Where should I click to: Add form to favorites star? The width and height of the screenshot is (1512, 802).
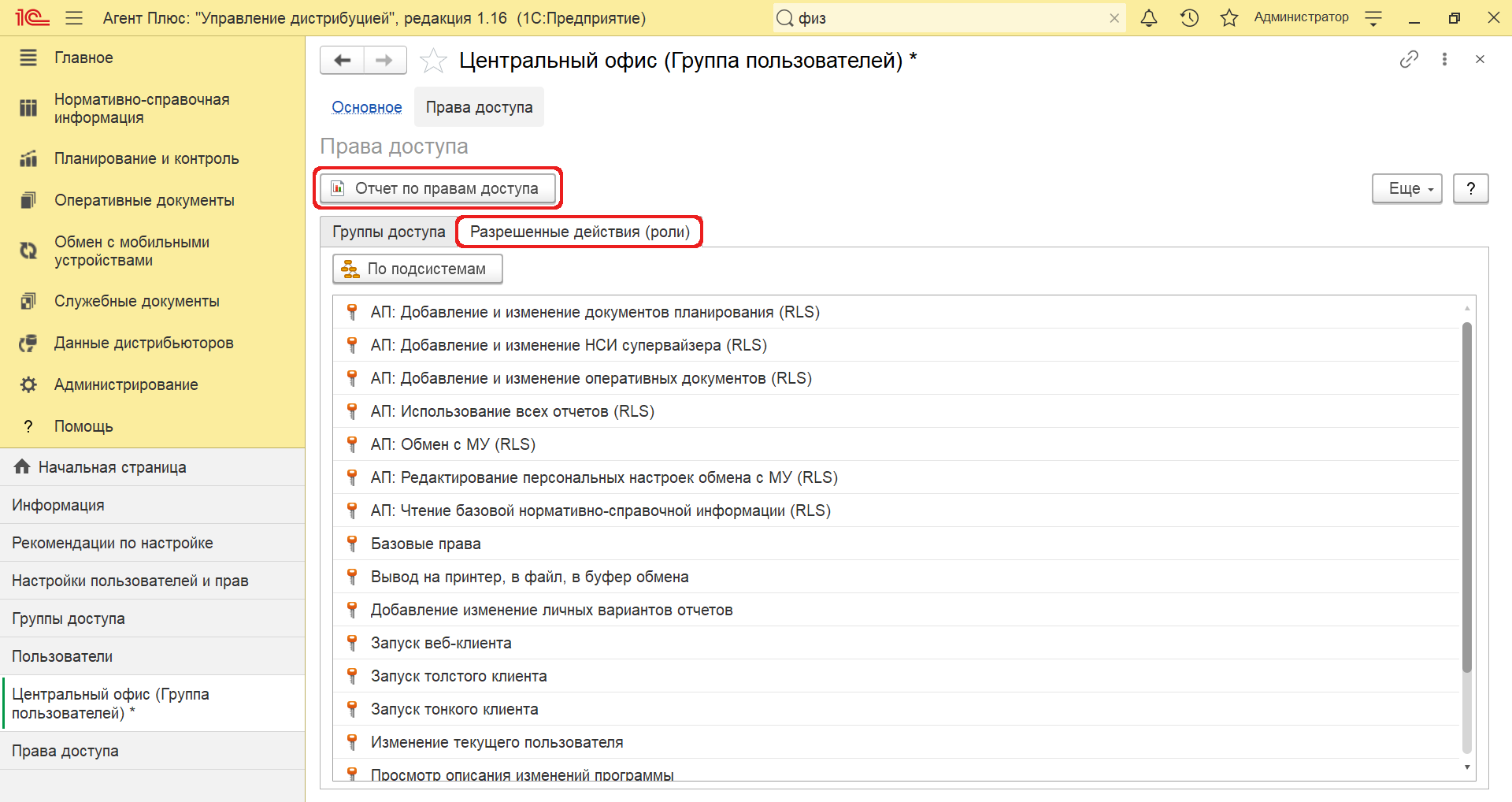tap(433, 60)
